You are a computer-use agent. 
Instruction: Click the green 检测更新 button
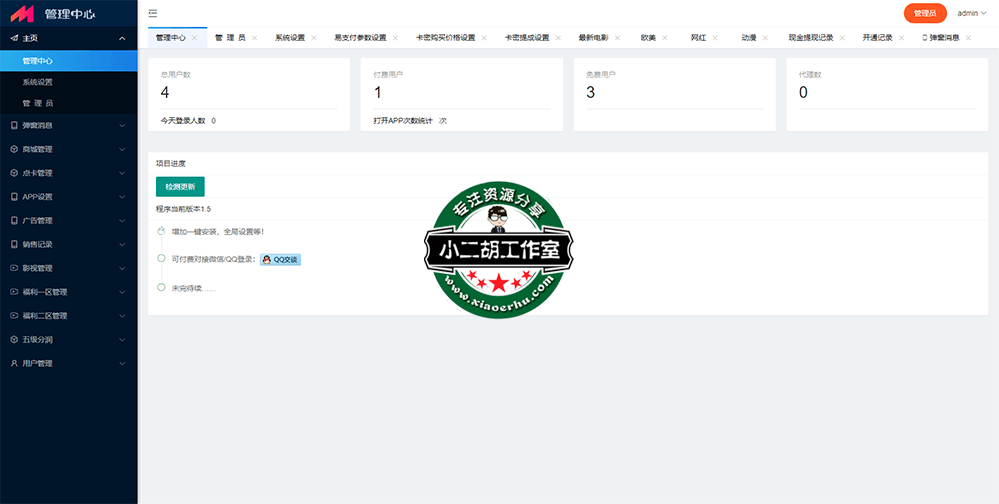pos(180,187)
